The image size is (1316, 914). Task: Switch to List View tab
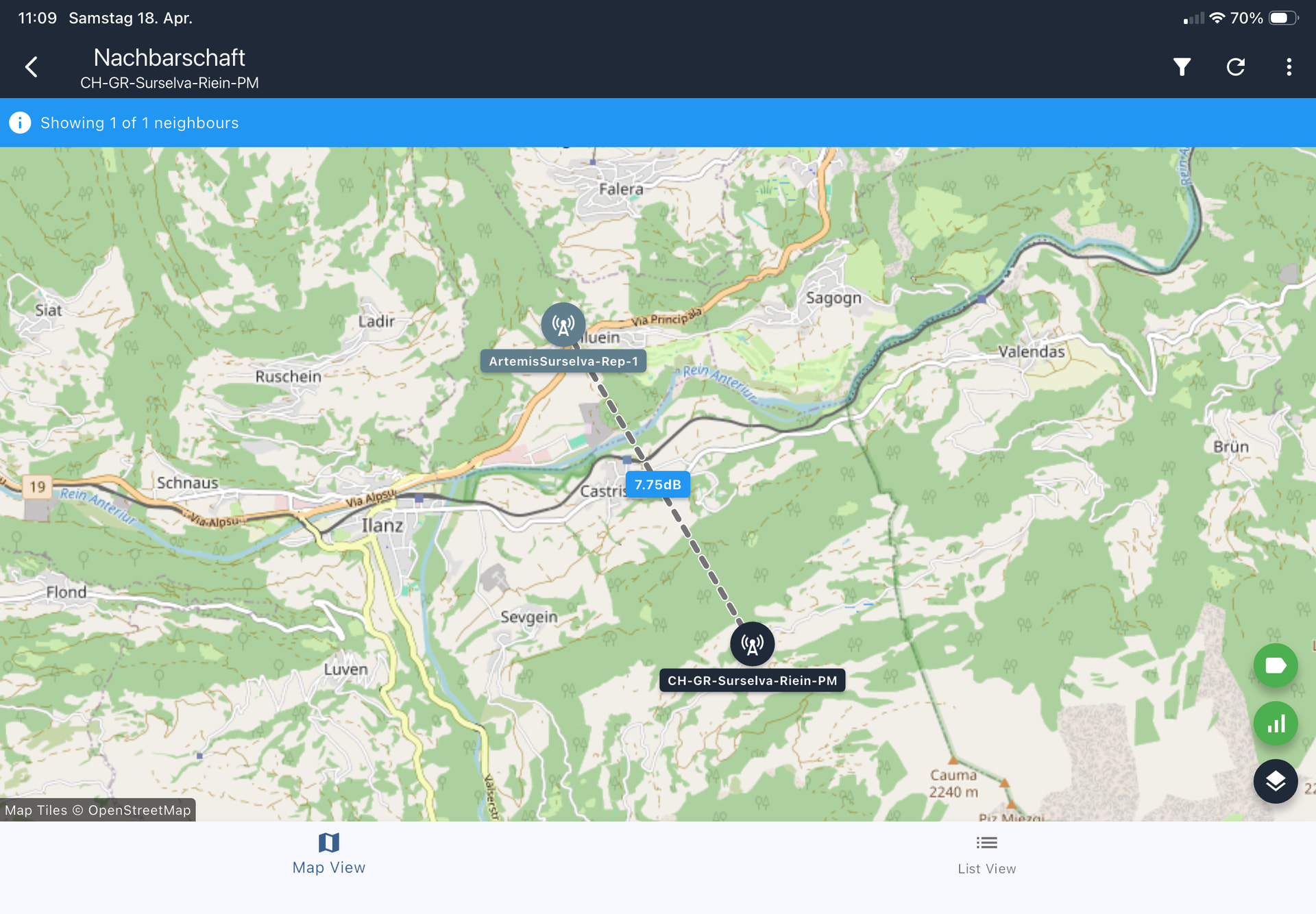click(x=986, y=854)
